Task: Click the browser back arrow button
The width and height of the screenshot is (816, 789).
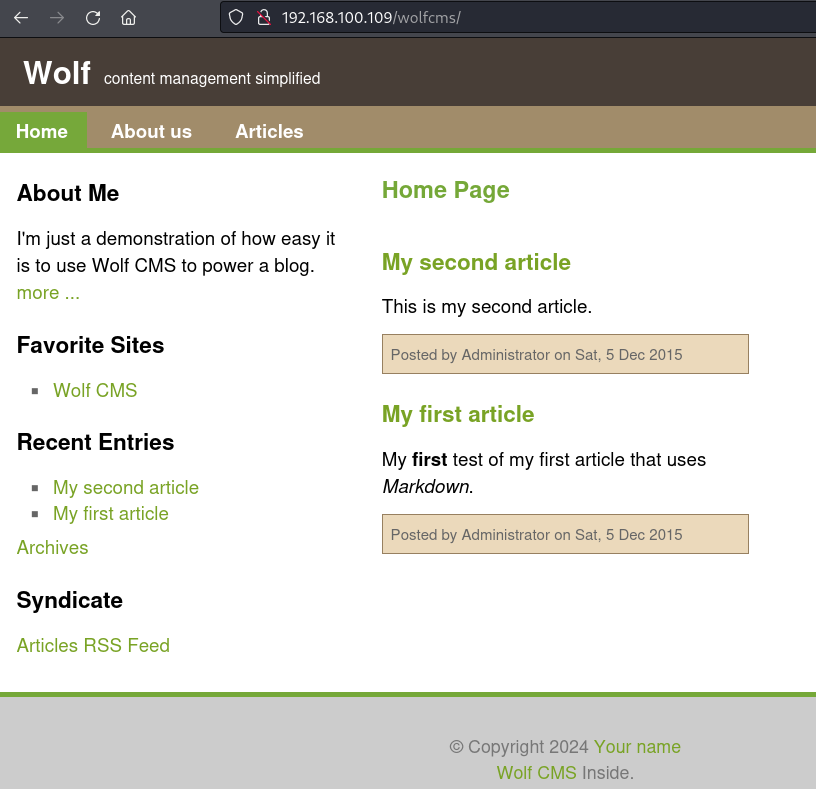Action: point(21,17)
